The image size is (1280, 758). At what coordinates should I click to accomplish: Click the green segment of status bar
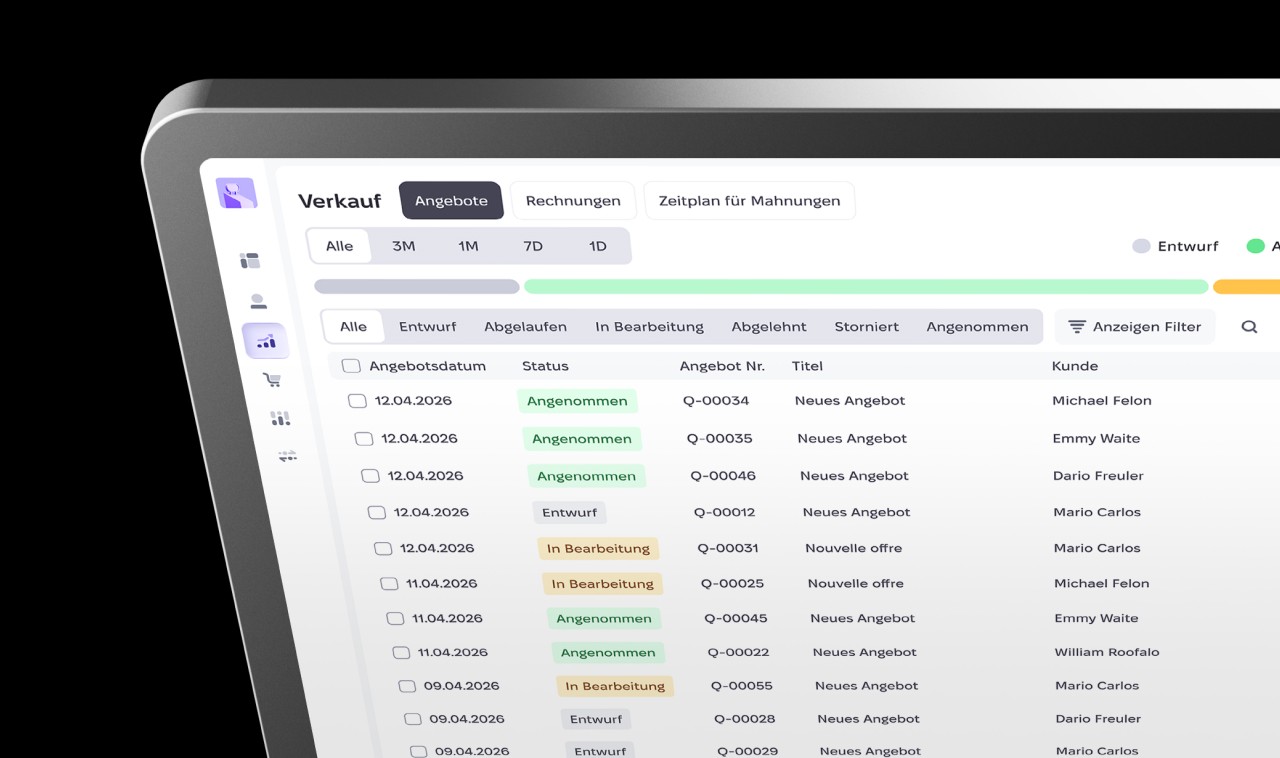pyautogui.click(x=866, y=287)
